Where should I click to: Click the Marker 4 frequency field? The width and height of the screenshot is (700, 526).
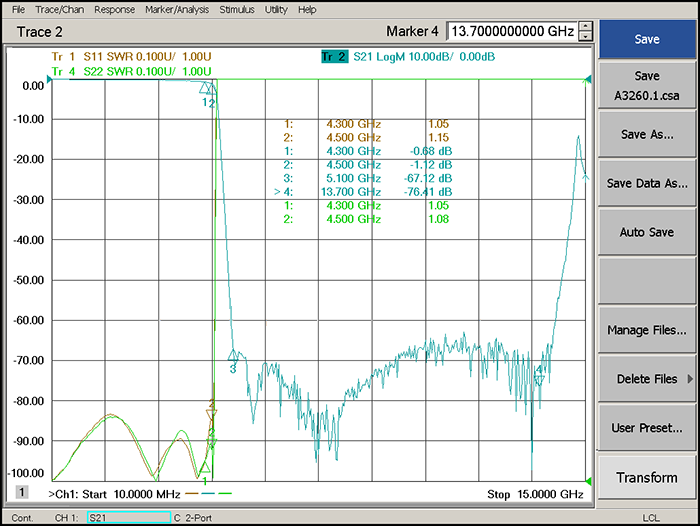[x=512, y=31]
